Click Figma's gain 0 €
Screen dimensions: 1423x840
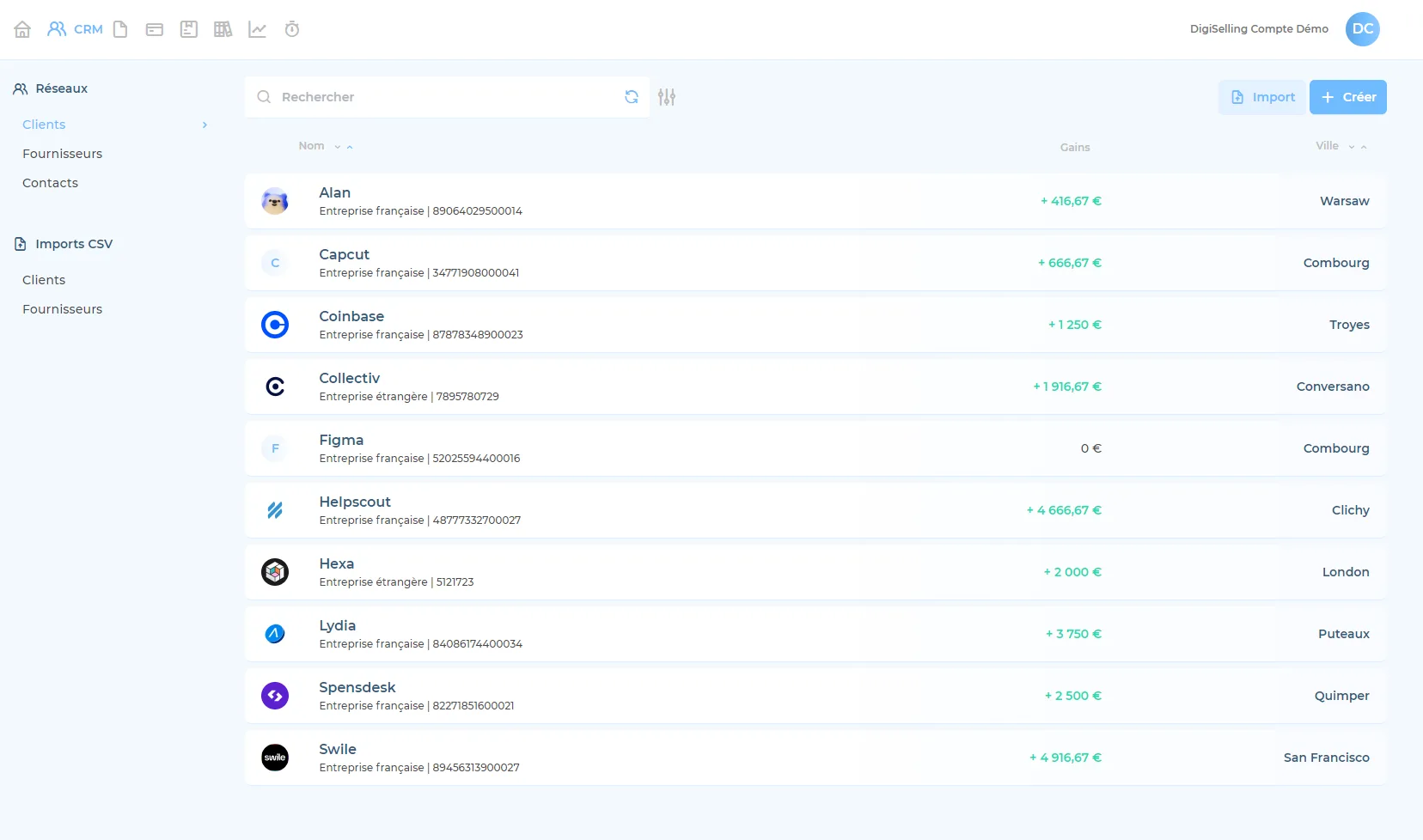(x=1091, y=448)
